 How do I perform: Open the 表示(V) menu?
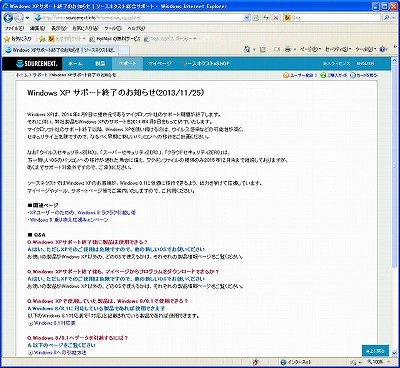(59, 28)
